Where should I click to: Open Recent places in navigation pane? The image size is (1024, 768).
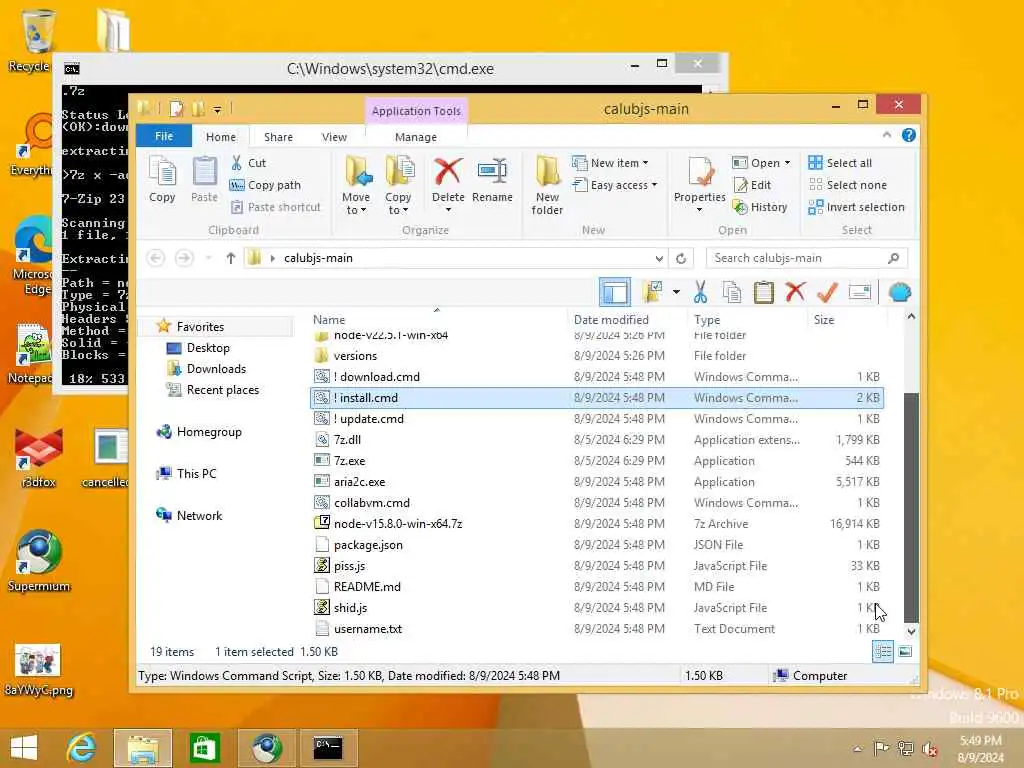point(213,389)
